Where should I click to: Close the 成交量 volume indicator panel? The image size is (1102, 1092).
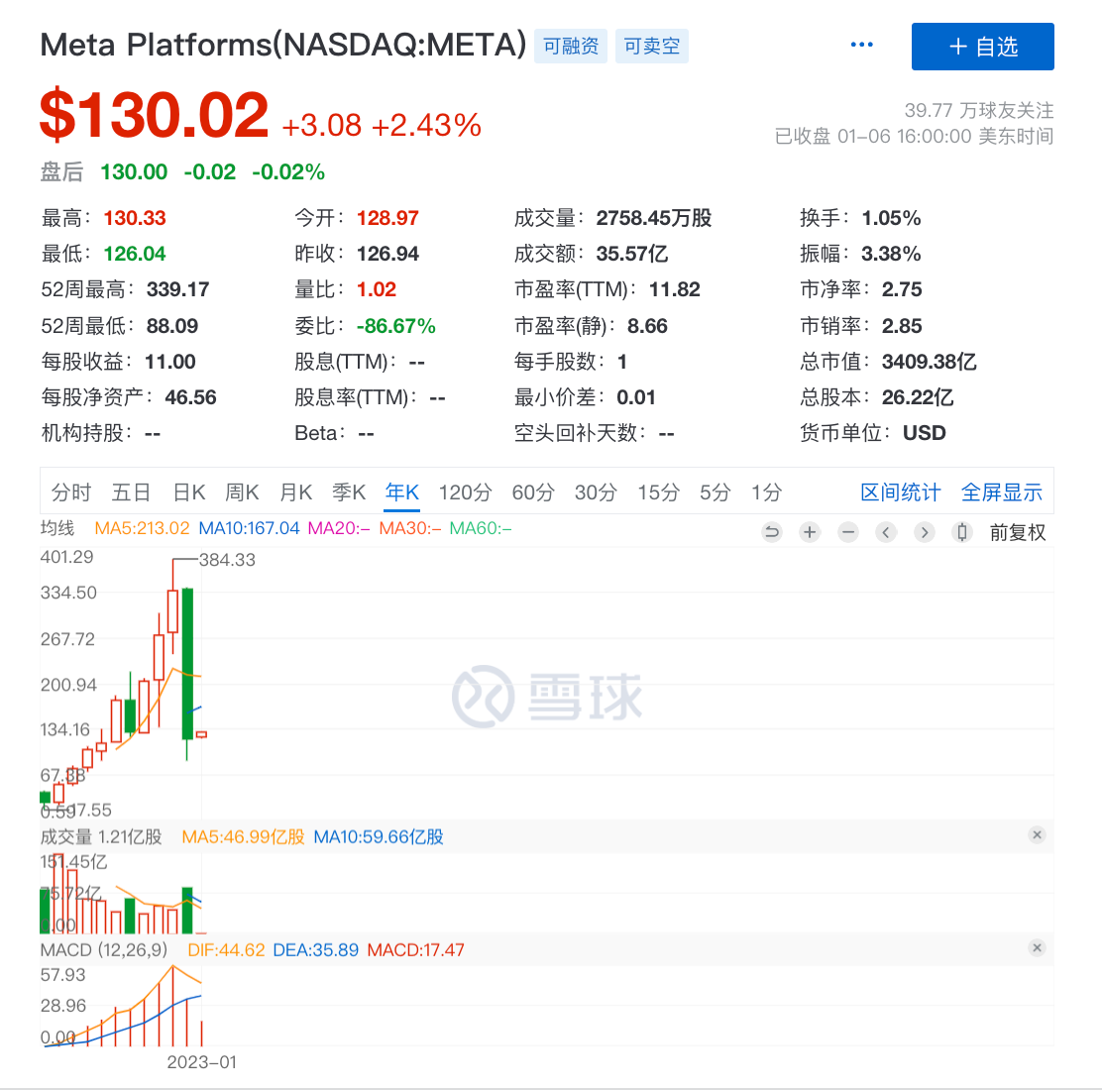(1037, 835)
